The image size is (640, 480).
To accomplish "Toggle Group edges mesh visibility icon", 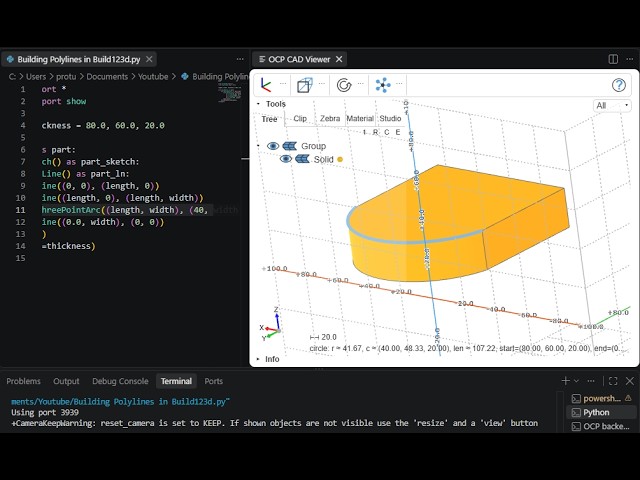I will pos(289,146).
